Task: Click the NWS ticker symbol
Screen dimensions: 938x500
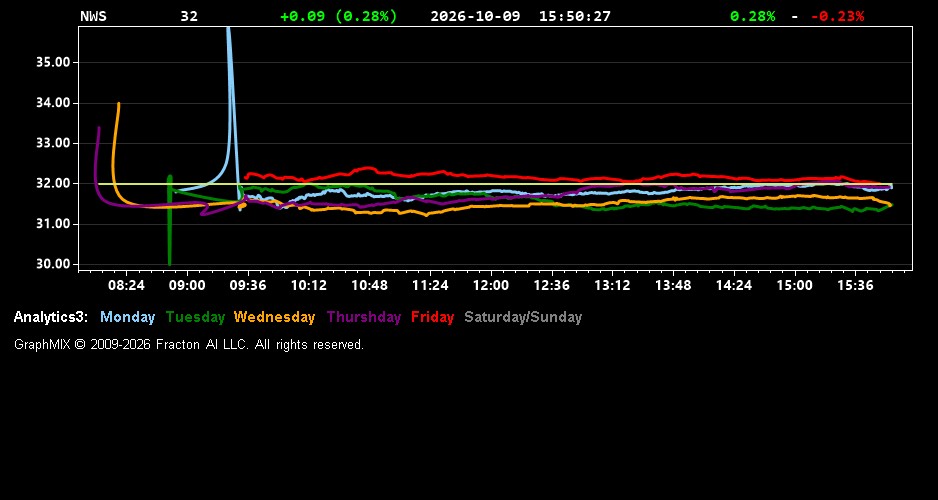Action: click(93, 16)
